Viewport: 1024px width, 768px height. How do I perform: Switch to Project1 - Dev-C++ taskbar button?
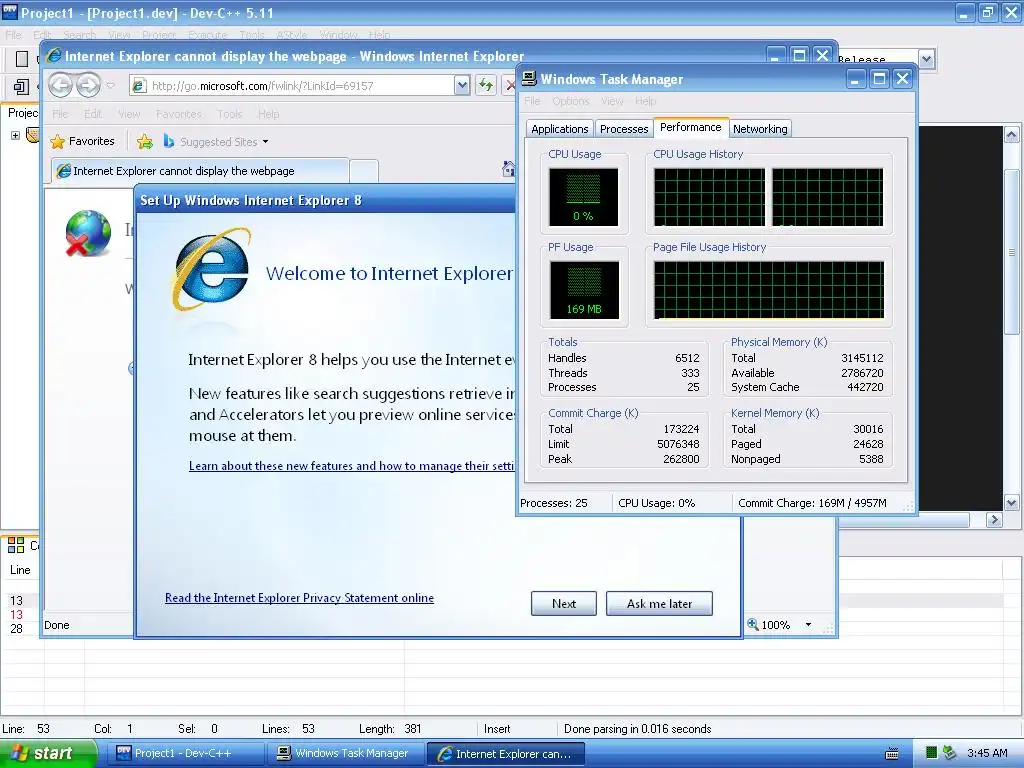click(187, 753)
